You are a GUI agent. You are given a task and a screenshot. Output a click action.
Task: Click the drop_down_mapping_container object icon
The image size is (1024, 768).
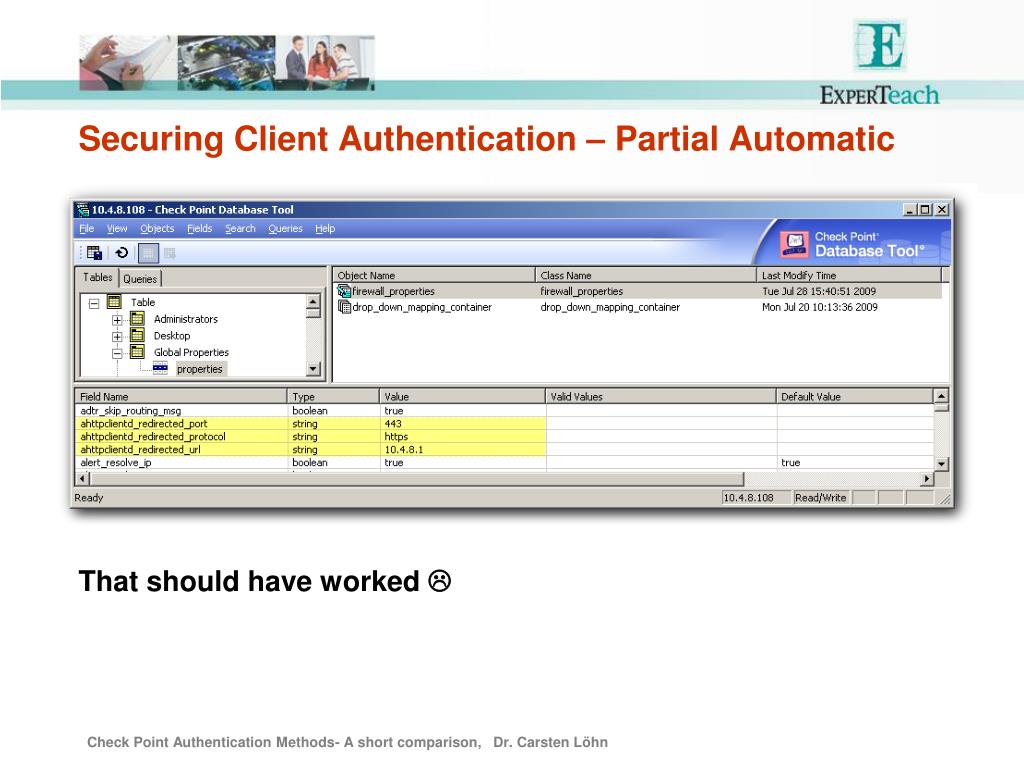(344, 307)
